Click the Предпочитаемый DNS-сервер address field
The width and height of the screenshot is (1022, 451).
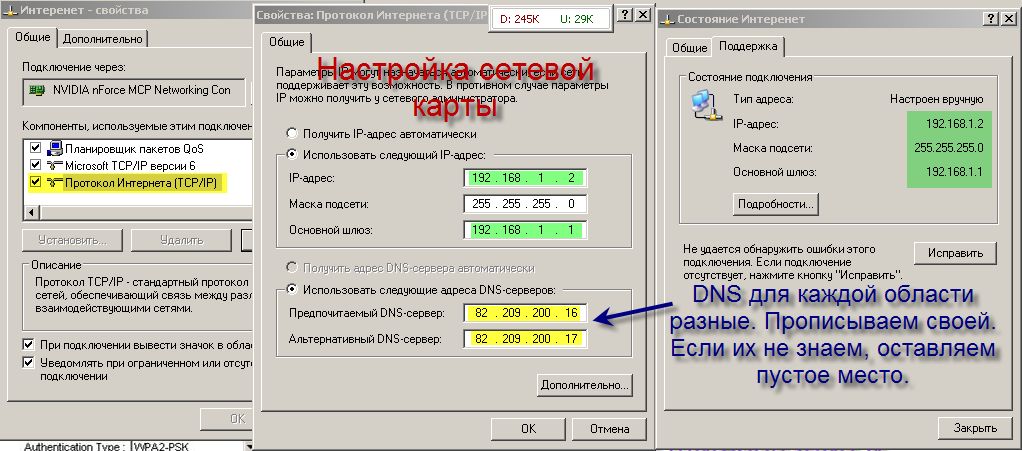524,313
